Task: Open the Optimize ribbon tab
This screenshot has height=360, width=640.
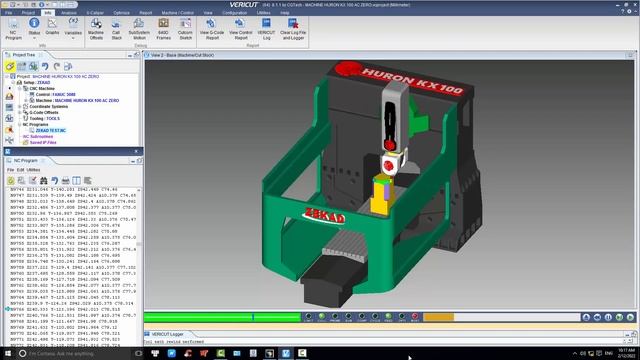Action: pyautogui.click(x=122, y=13)
